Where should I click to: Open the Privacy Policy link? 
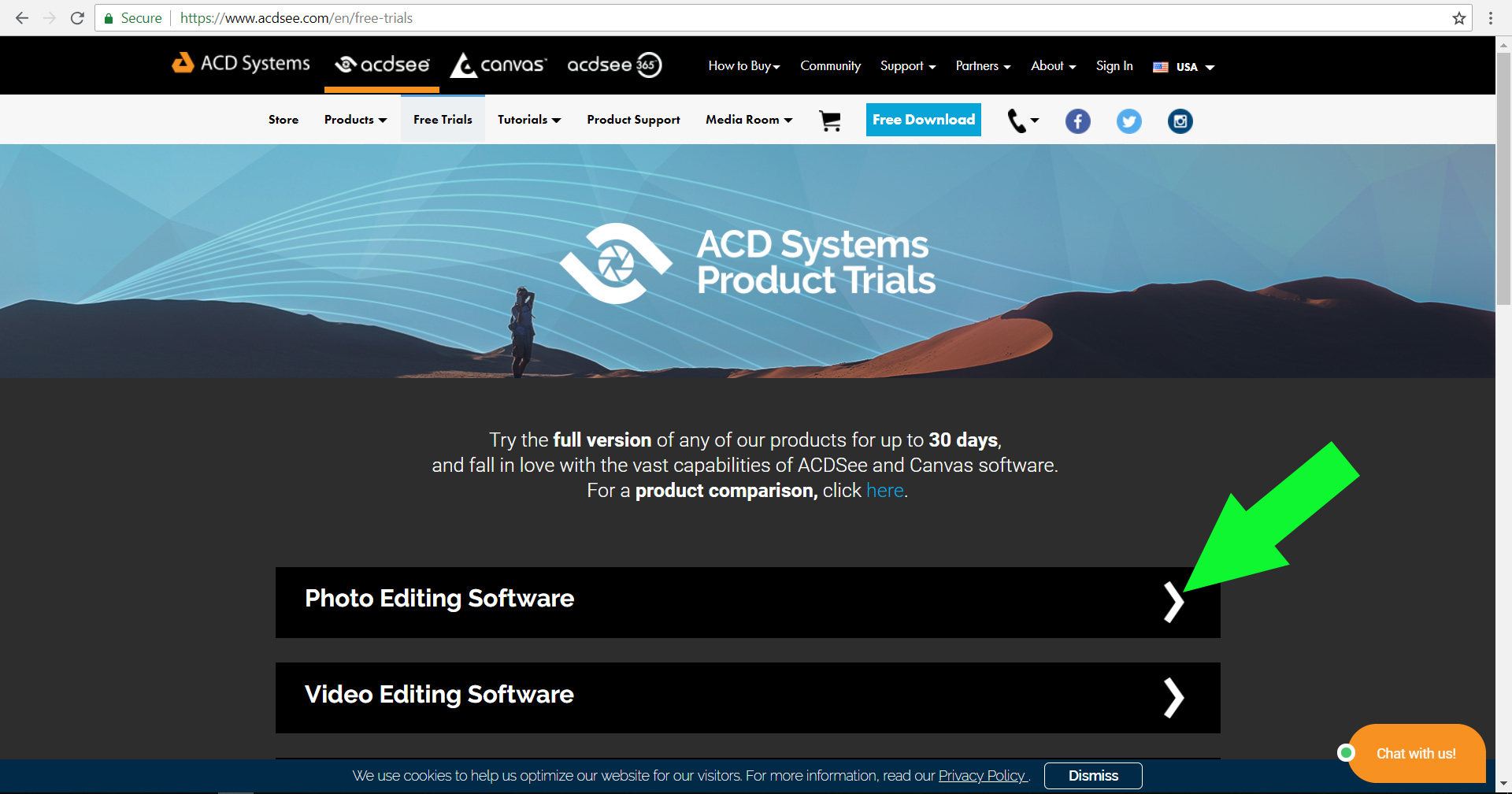coord(983,776)
